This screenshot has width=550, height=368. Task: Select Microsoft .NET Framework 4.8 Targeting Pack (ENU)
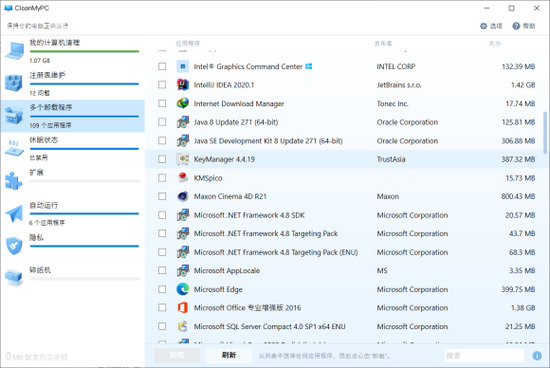coord(276,252)
